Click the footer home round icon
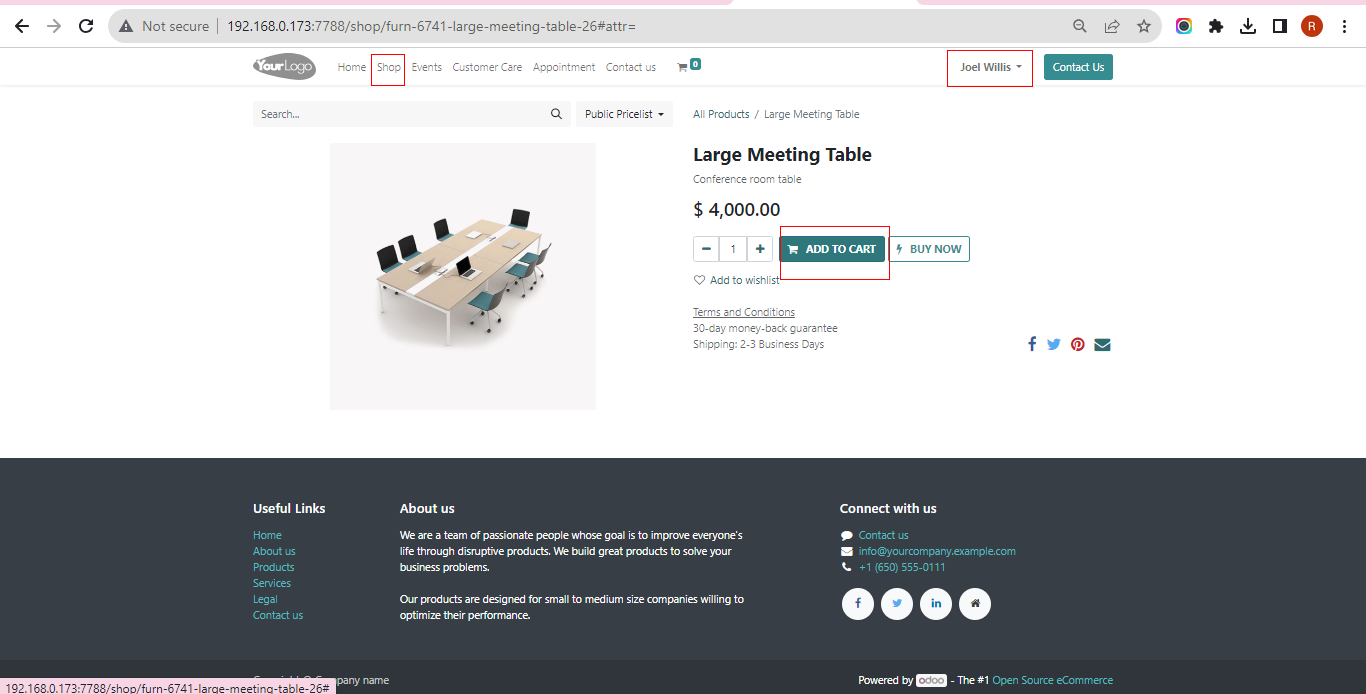 (x=975, y=604)
